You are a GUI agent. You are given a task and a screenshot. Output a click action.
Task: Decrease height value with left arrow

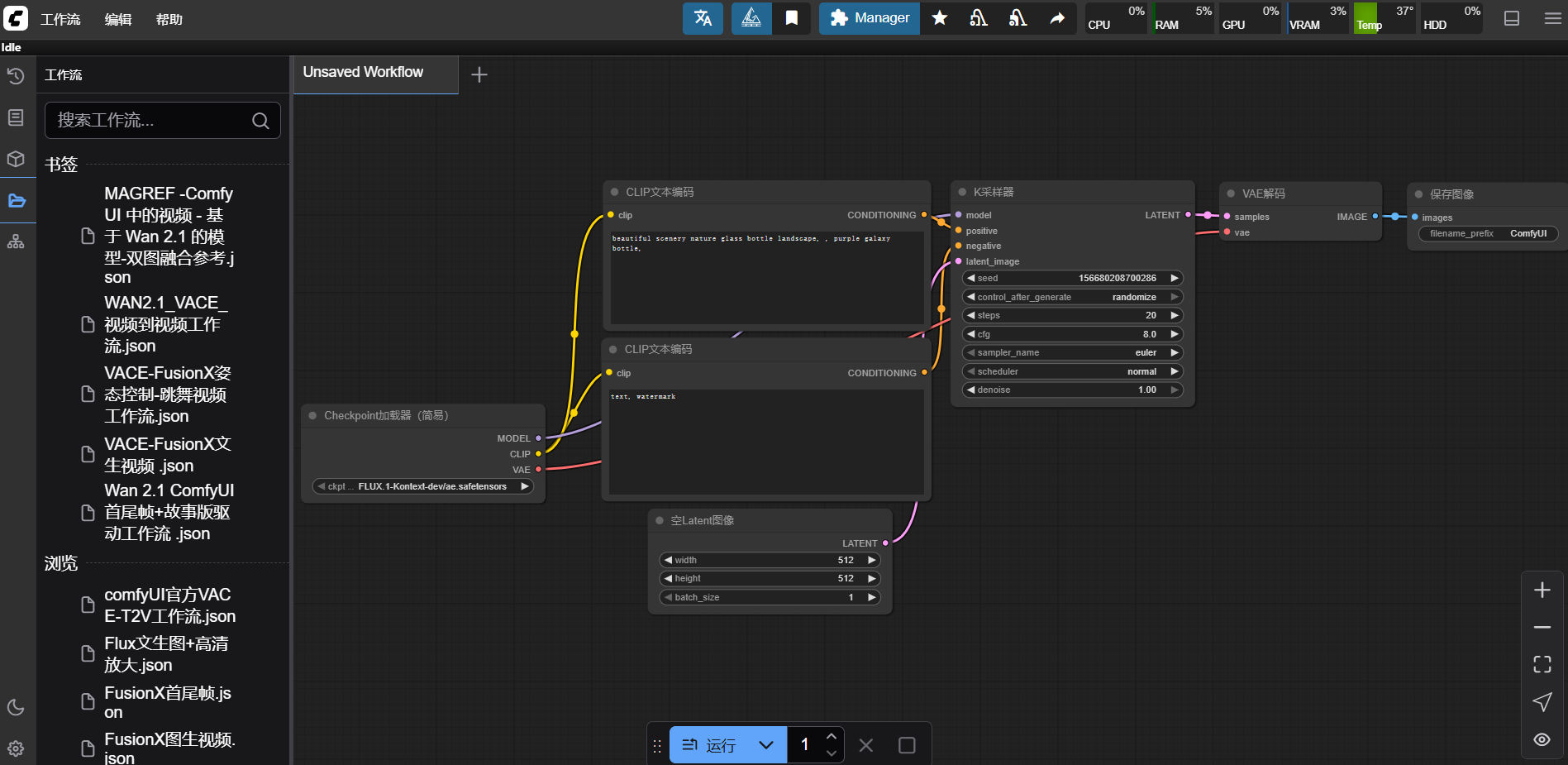coord(668,578)
